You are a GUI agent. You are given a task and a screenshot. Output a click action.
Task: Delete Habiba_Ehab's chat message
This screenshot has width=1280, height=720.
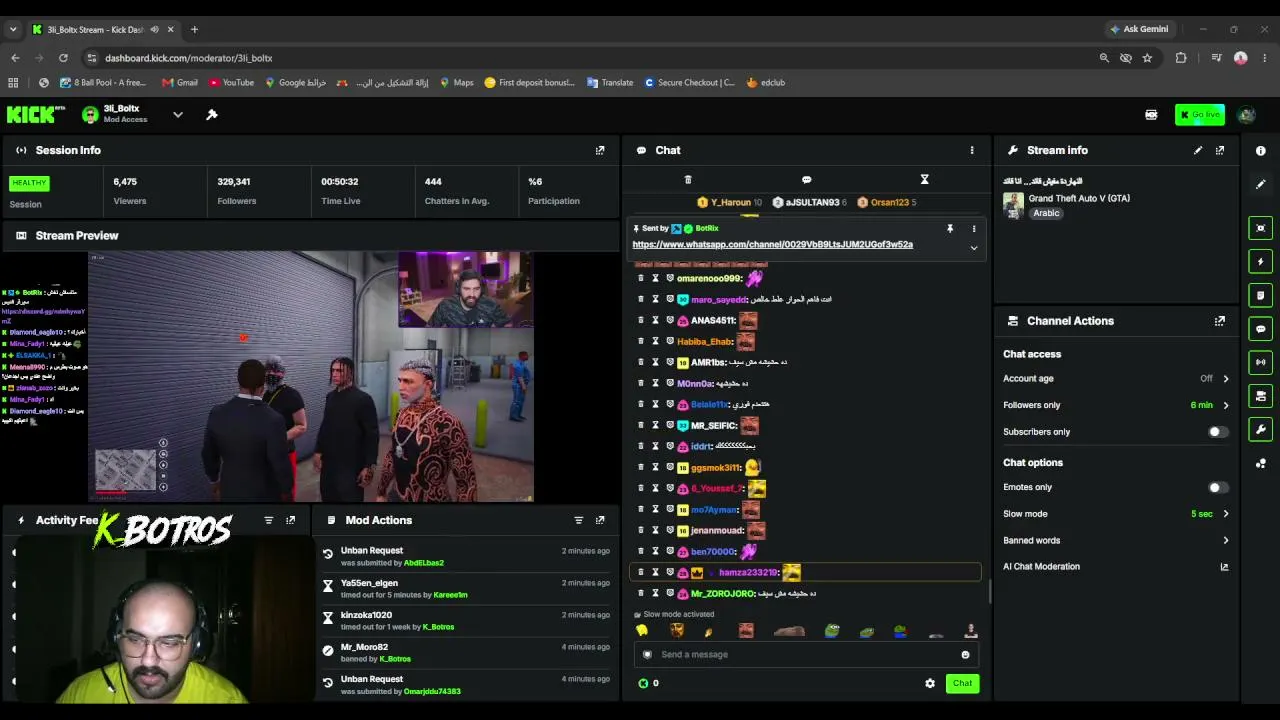pos(641,341)
